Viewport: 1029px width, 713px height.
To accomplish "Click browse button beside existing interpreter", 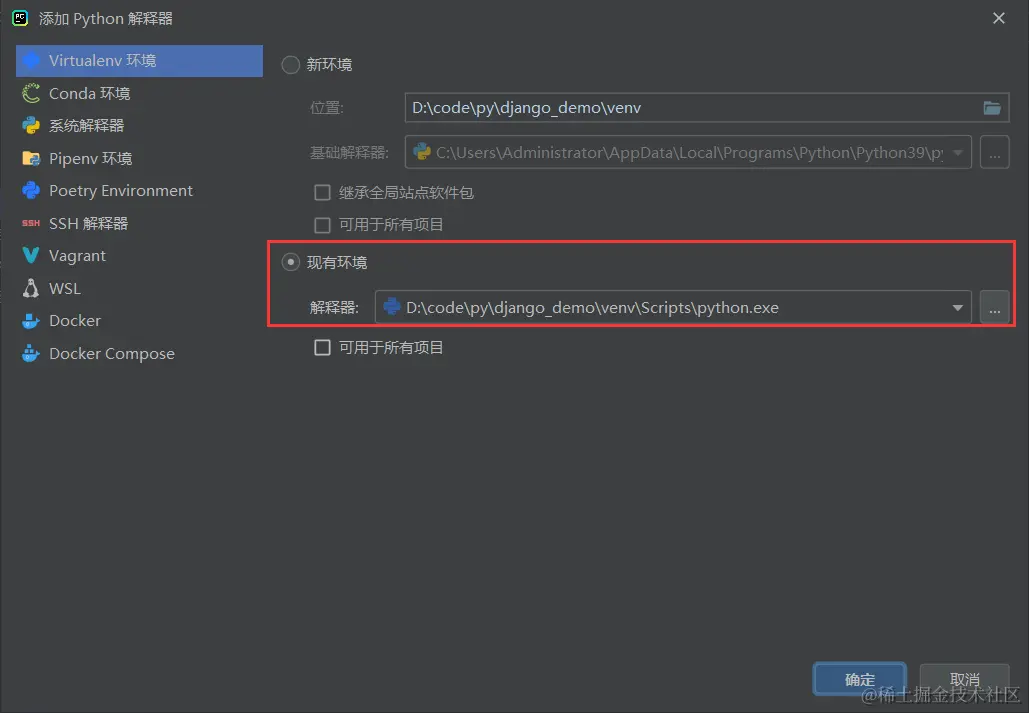I will pyautogui.click(x=994, y=307).
